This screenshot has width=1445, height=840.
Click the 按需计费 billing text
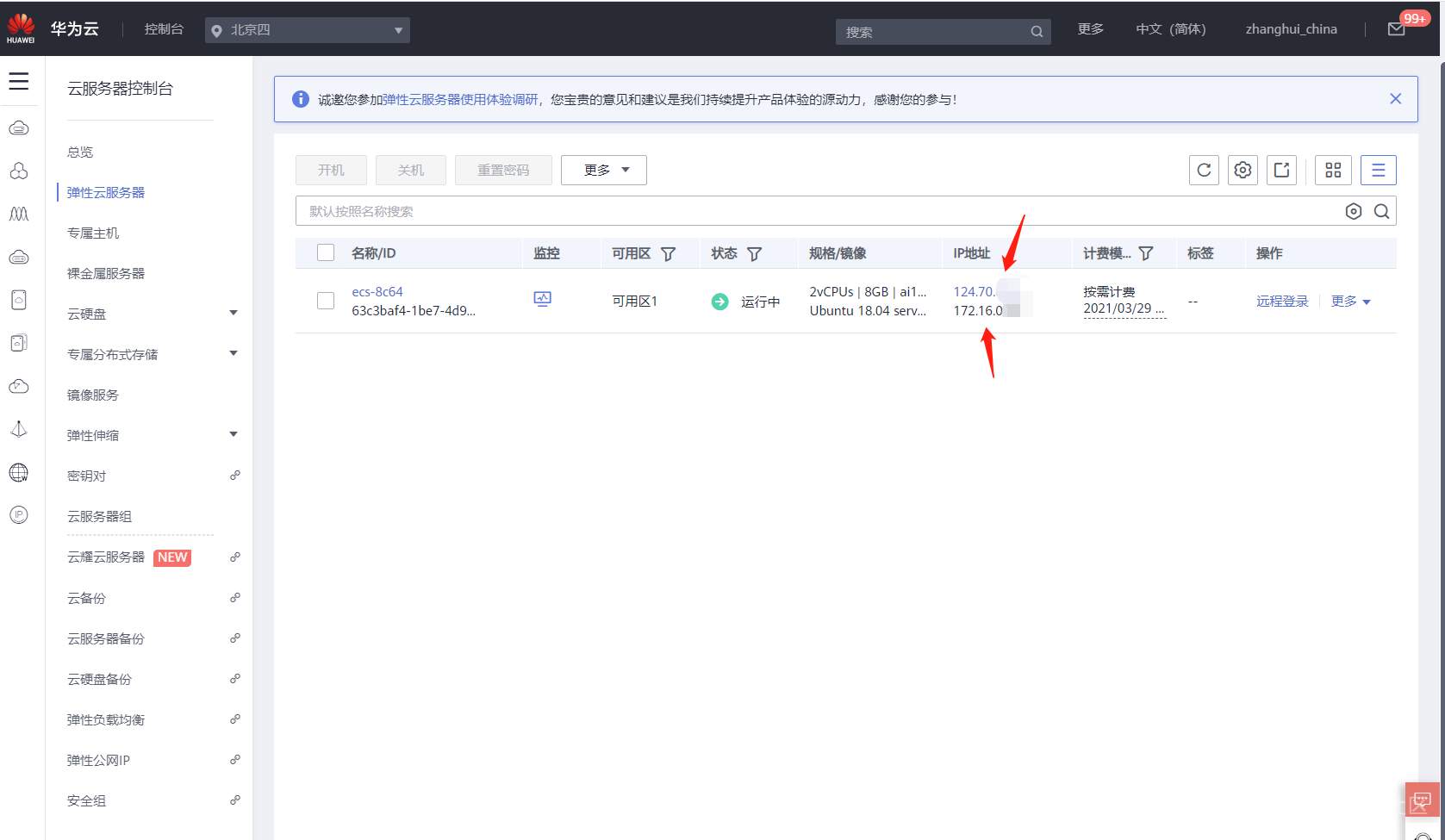(1109, 291)
